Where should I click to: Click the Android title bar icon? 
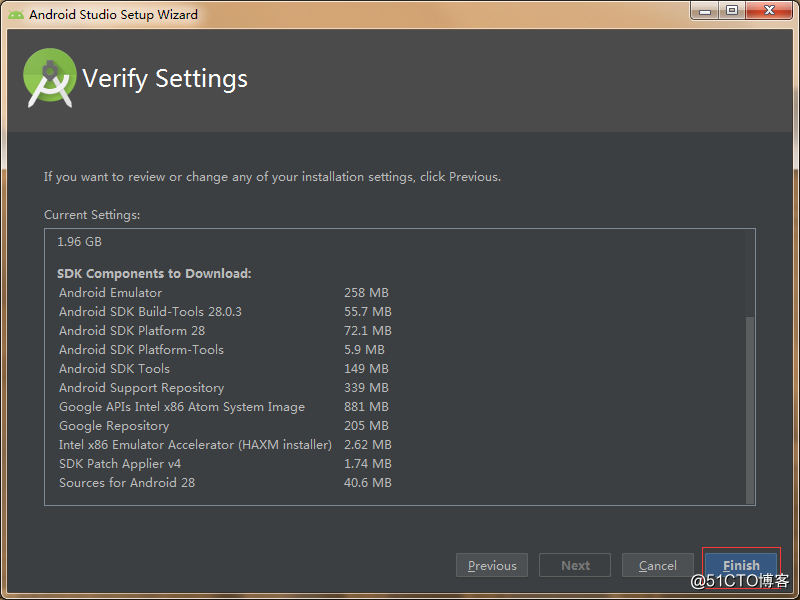[x=16, y=14]
